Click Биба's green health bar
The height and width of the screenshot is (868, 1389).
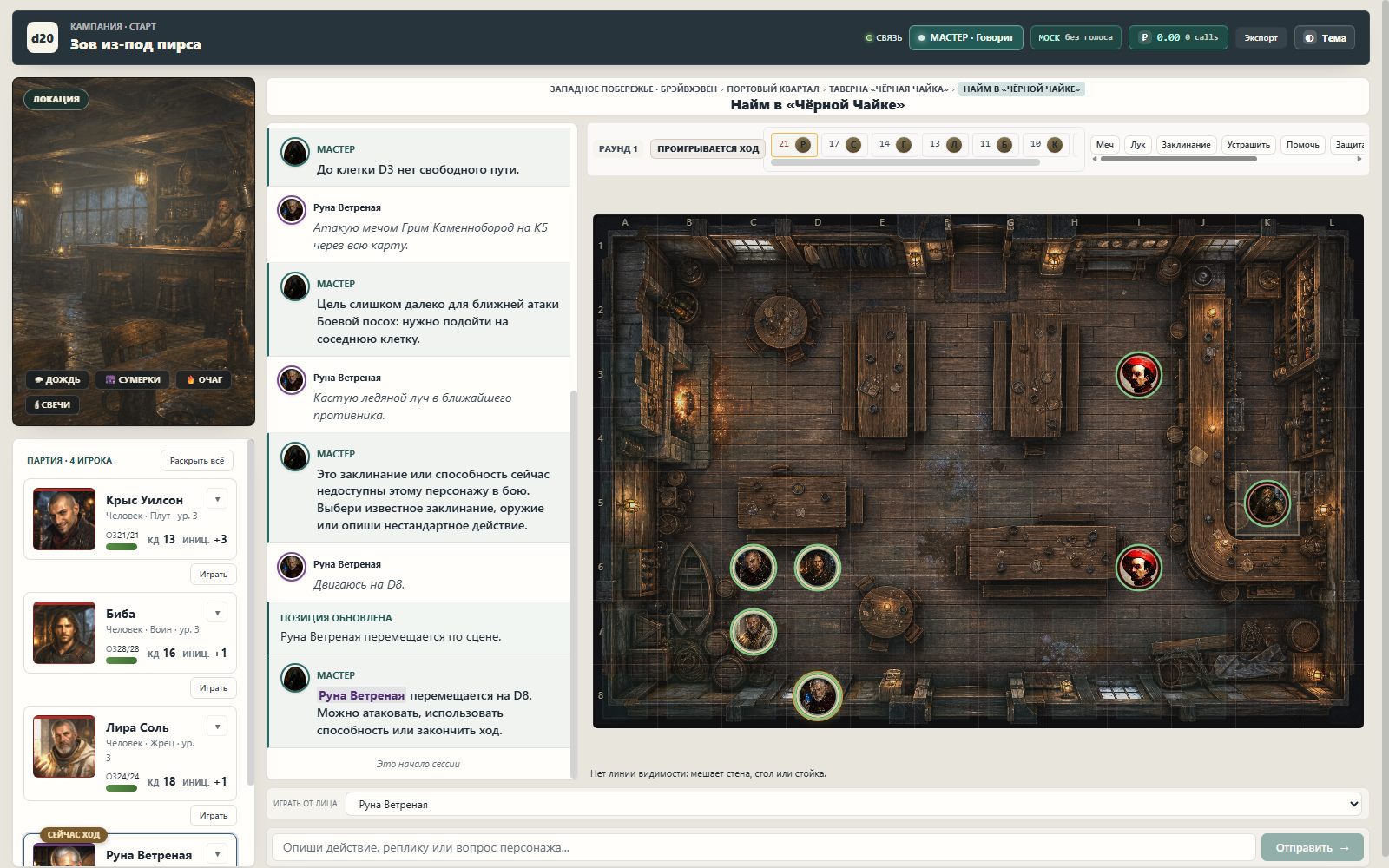(122, 661)
